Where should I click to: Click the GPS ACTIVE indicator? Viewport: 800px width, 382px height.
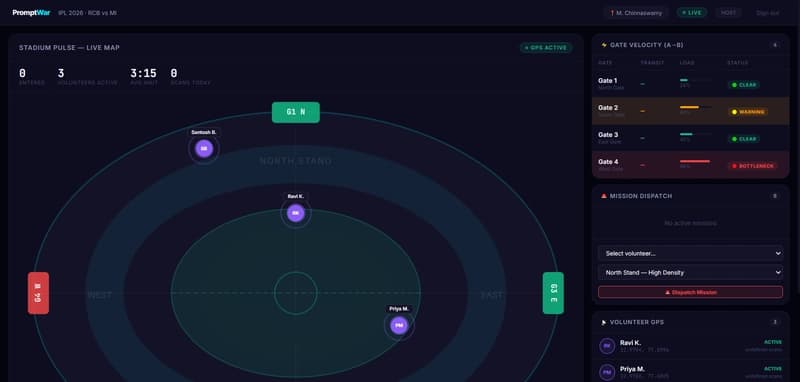[546, 47]
